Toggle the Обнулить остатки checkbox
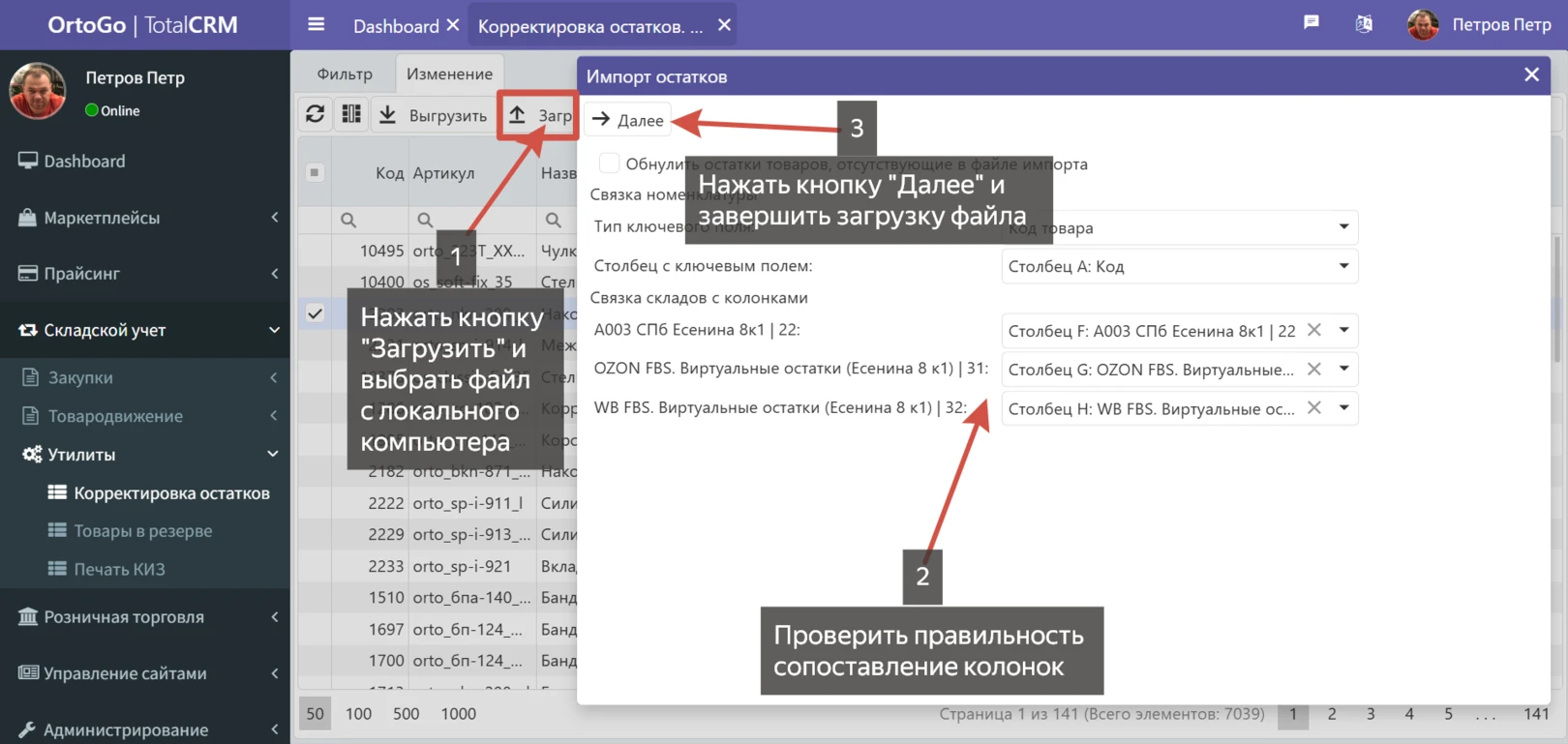The height and width of the screenshot is (744, 1568). 609,164
